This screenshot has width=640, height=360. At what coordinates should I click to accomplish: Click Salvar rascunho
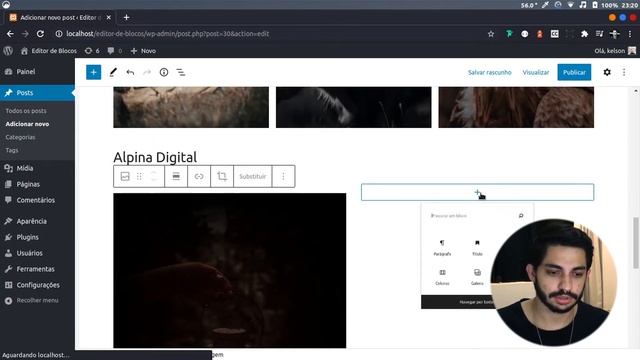(x=489, y=72)
